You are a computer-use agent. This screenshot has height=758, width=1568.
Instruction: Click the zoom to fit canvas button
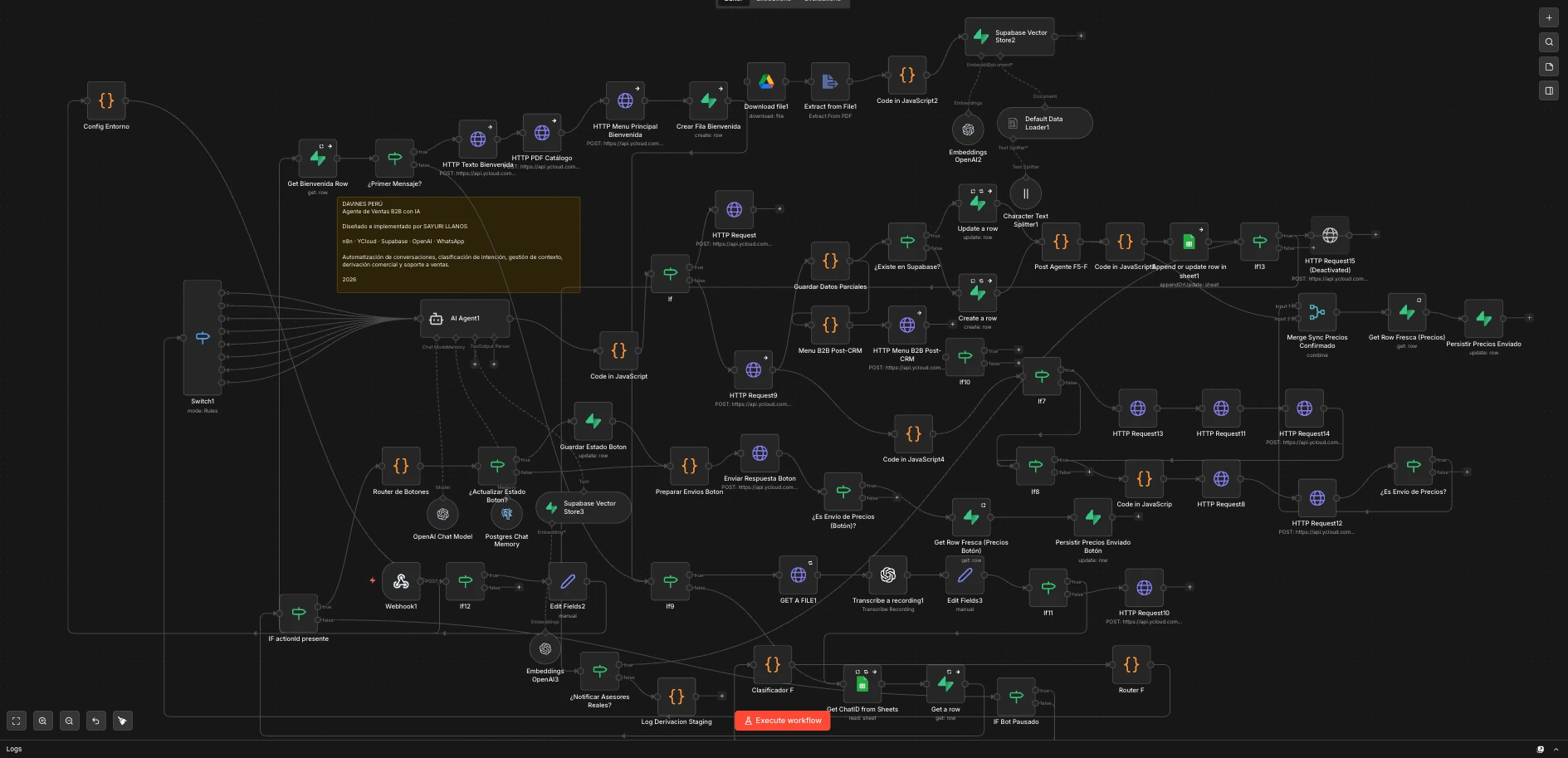click(x=16, y=721)
